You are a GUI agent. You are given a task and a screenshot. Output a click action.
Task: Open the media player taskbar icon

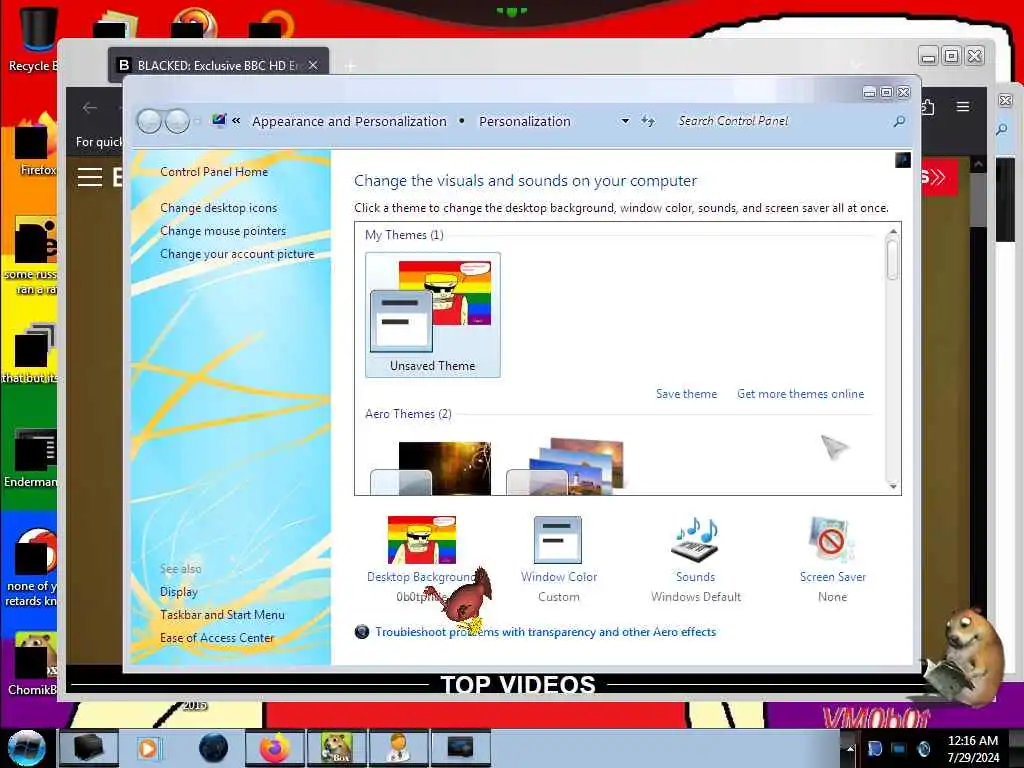click(x=149, y=748)
